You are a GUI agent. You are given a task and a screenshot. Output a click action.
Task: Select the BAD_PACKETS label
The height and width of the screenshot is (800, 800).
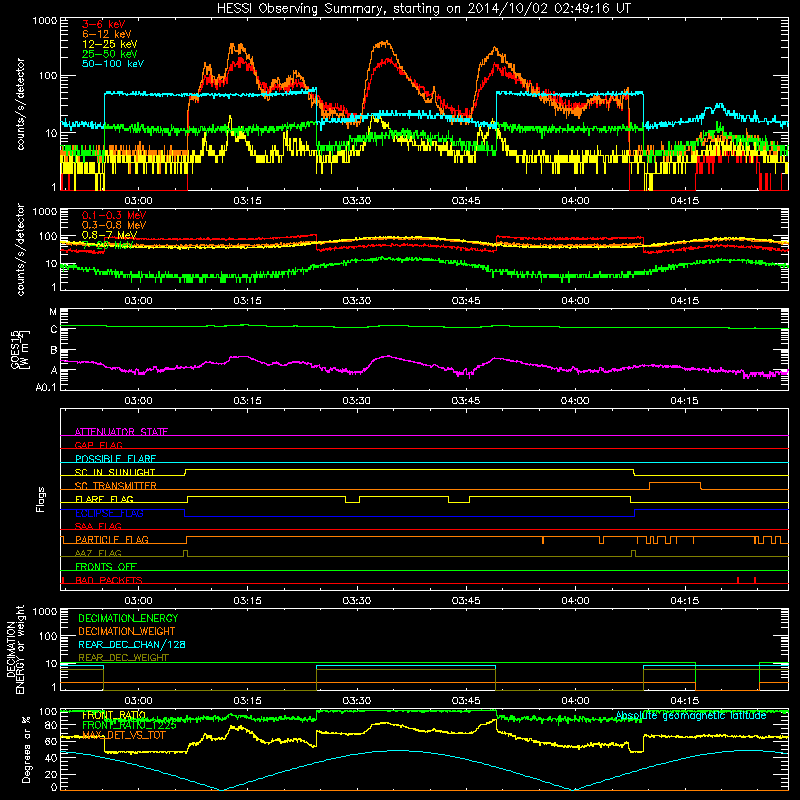109,580
